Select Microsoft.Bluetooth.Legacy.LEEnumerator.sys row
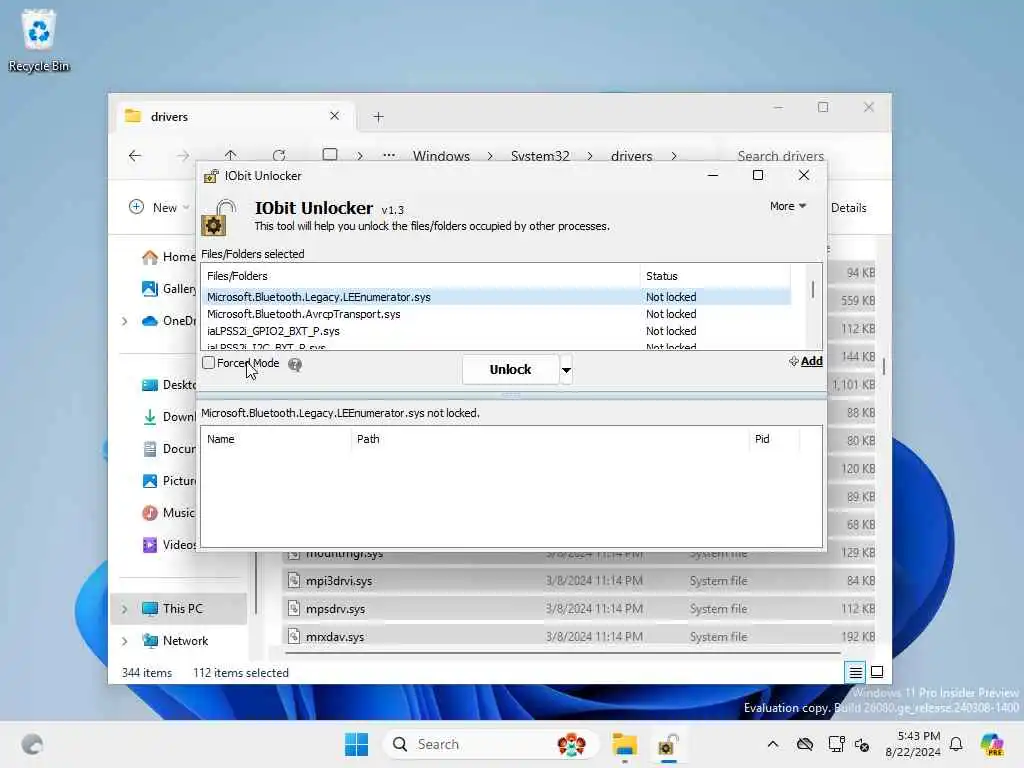Image resolution: width=1024 pixels, height=768 pixels. 496,297
